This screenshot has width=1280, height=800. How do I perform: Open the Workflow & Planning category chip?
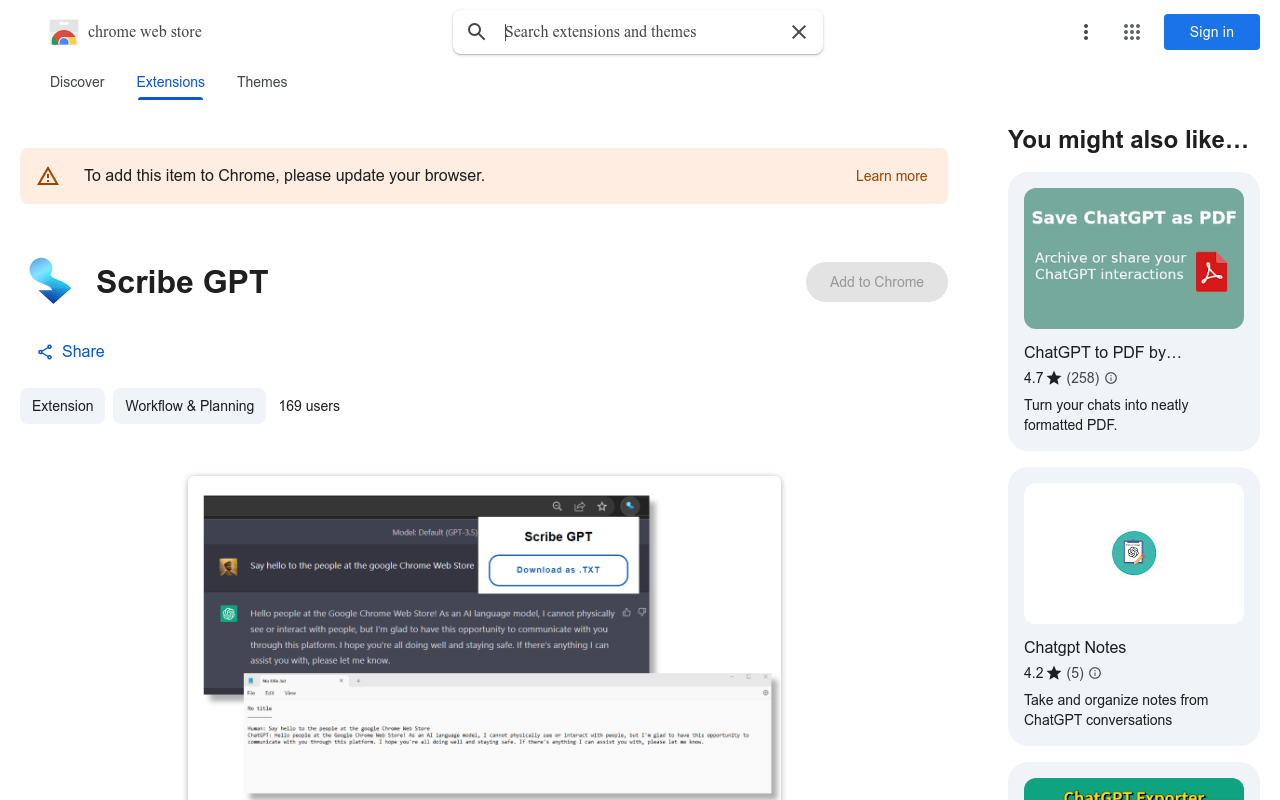pos(189,406)
